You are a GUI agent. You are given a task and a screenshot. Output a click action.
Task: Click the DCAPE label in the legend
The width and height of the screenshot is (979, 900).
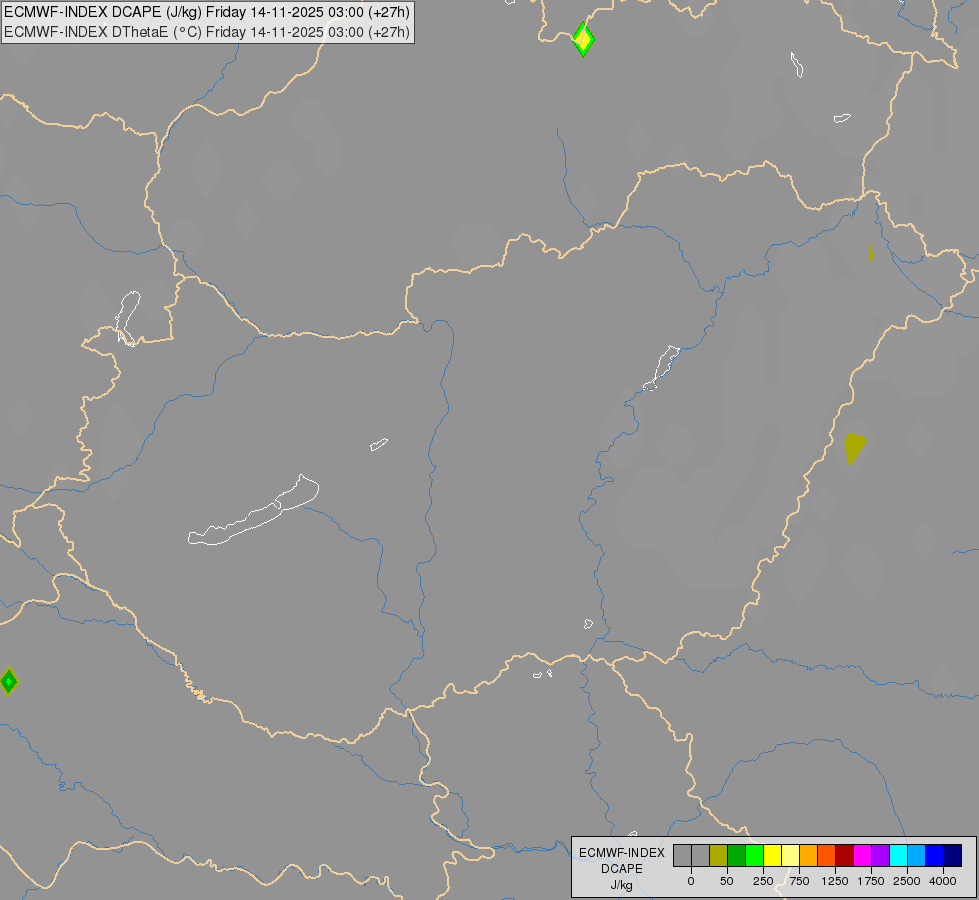tap(622, 869)
